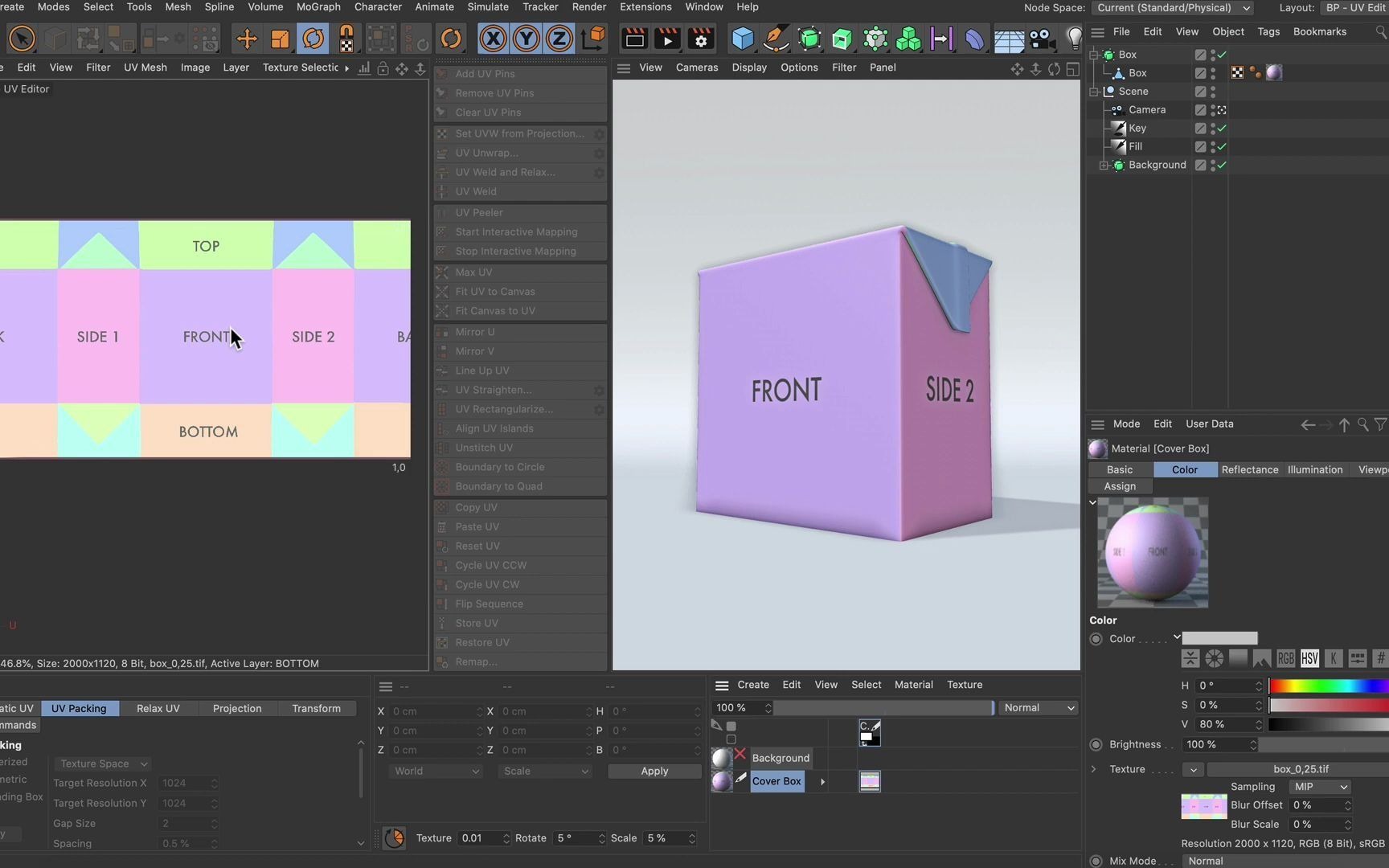Click the material Color swatch
Viewport: 1389px width, 868px height.
(1220, 637)
